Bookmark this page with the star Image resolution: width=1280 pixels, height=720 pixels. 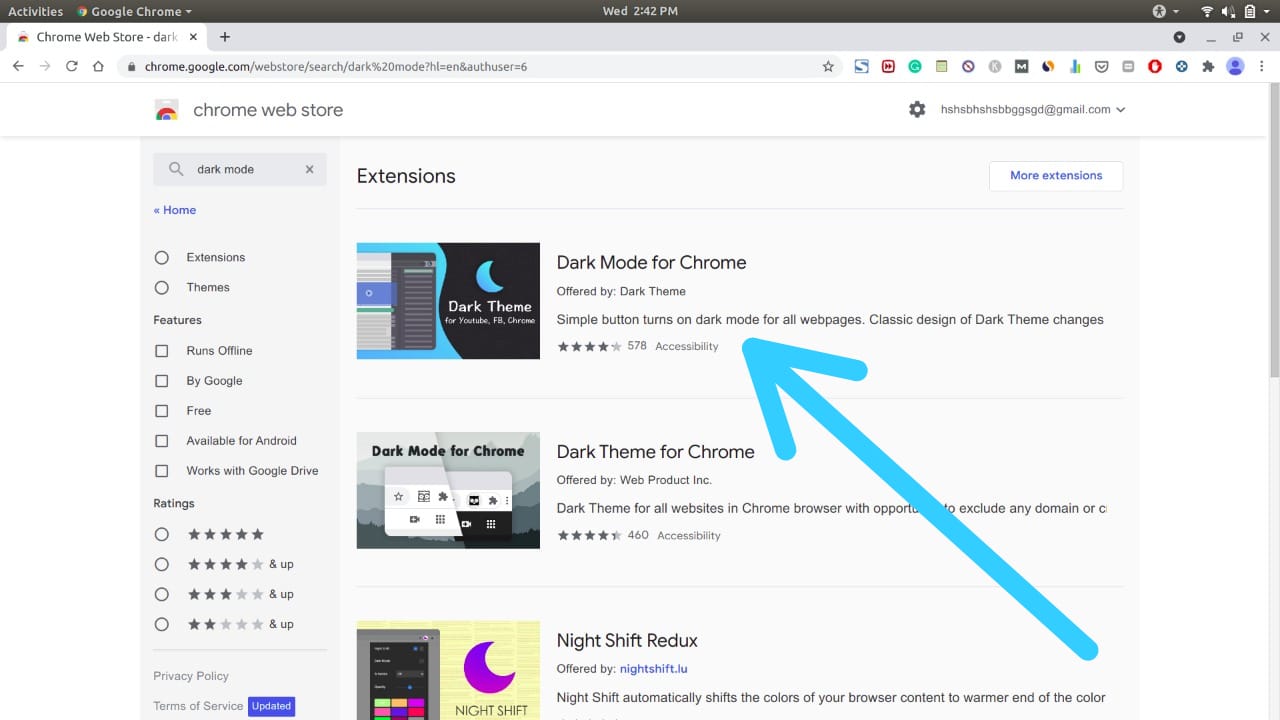pos(828,66)
